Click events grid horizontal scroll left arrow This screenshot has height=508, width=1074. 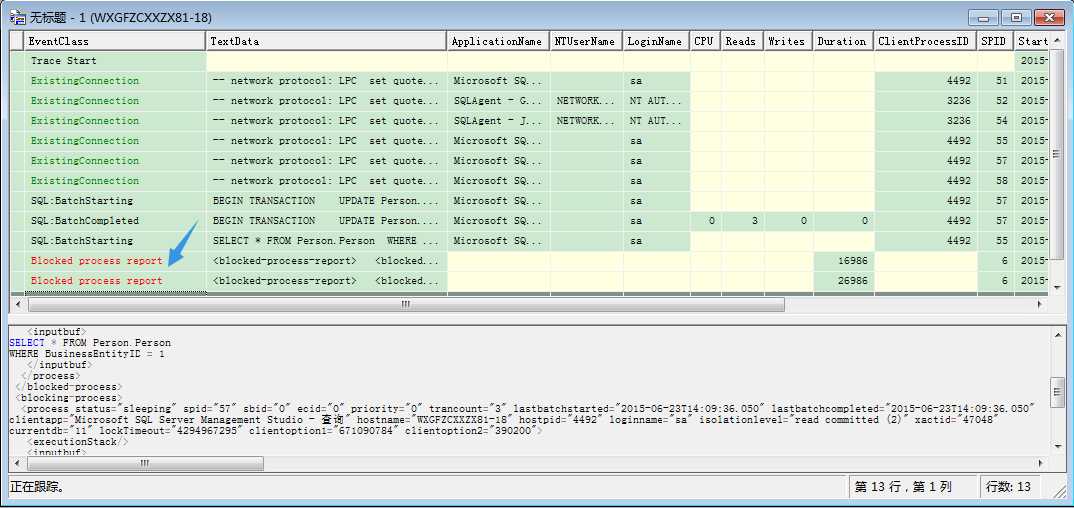[16, 304]
